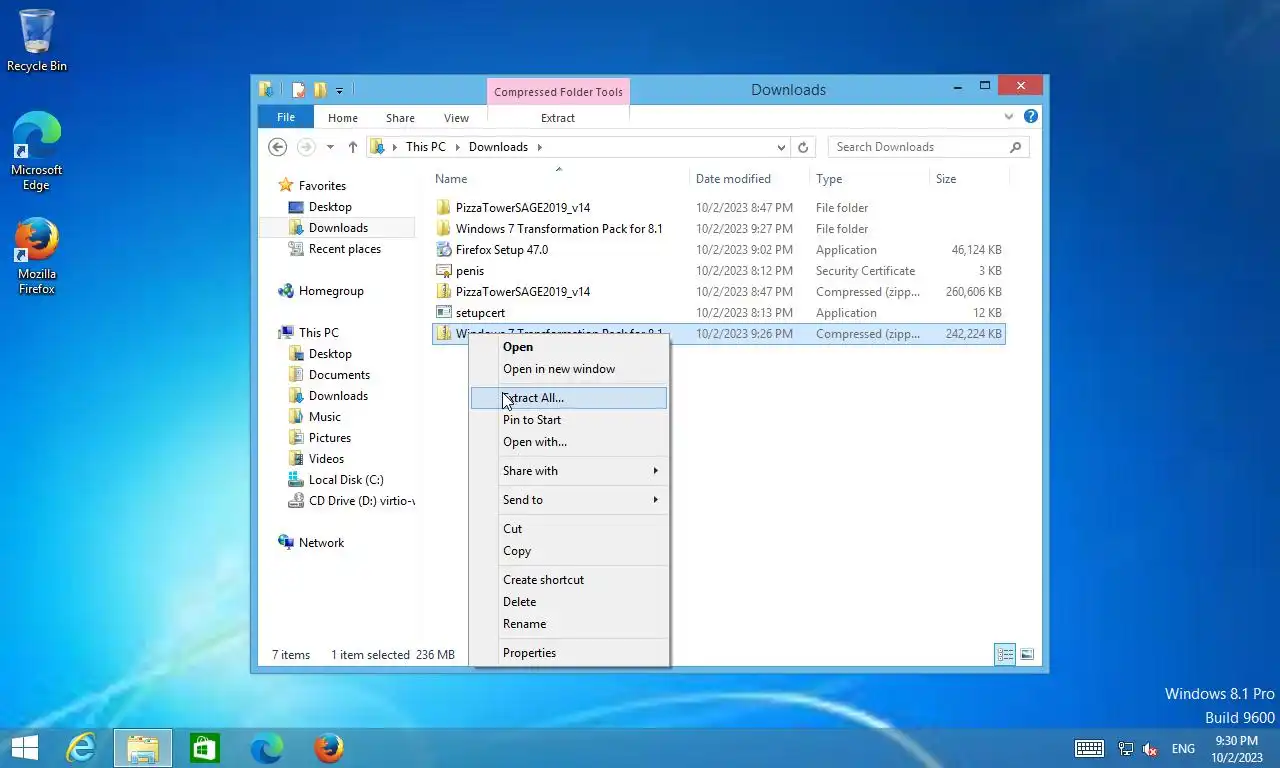Select Firefox Setup 47.0 file icon
This screenshot has height=768, width=1280.
[x=444, y=250]
